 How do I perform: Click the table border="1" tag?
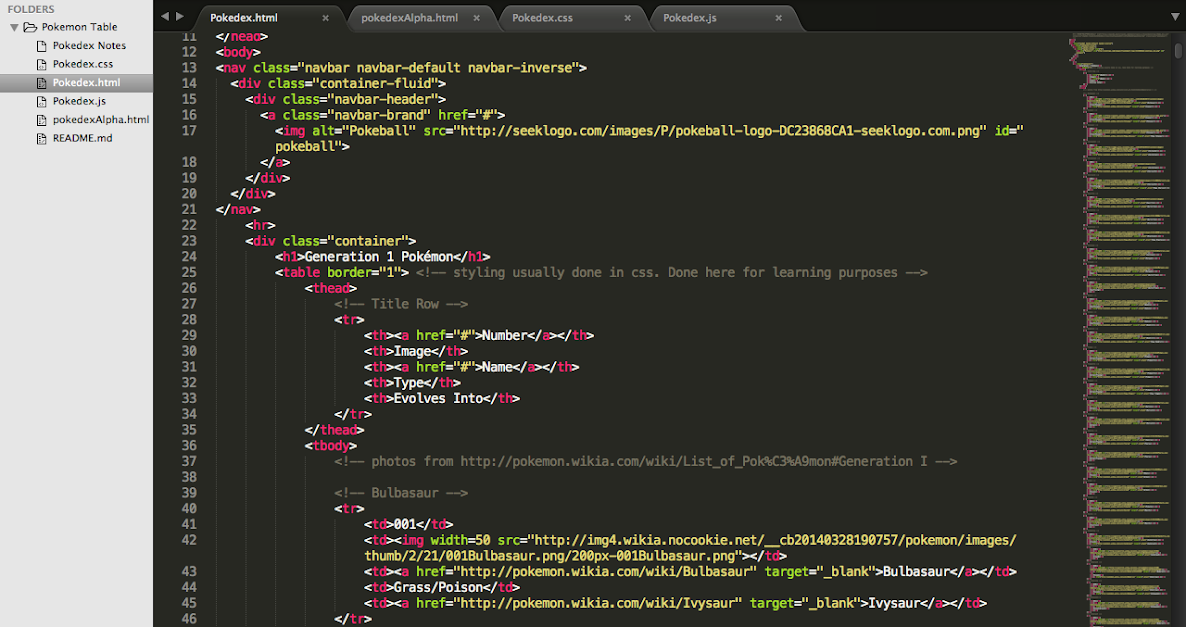click(x=342, y=272)
